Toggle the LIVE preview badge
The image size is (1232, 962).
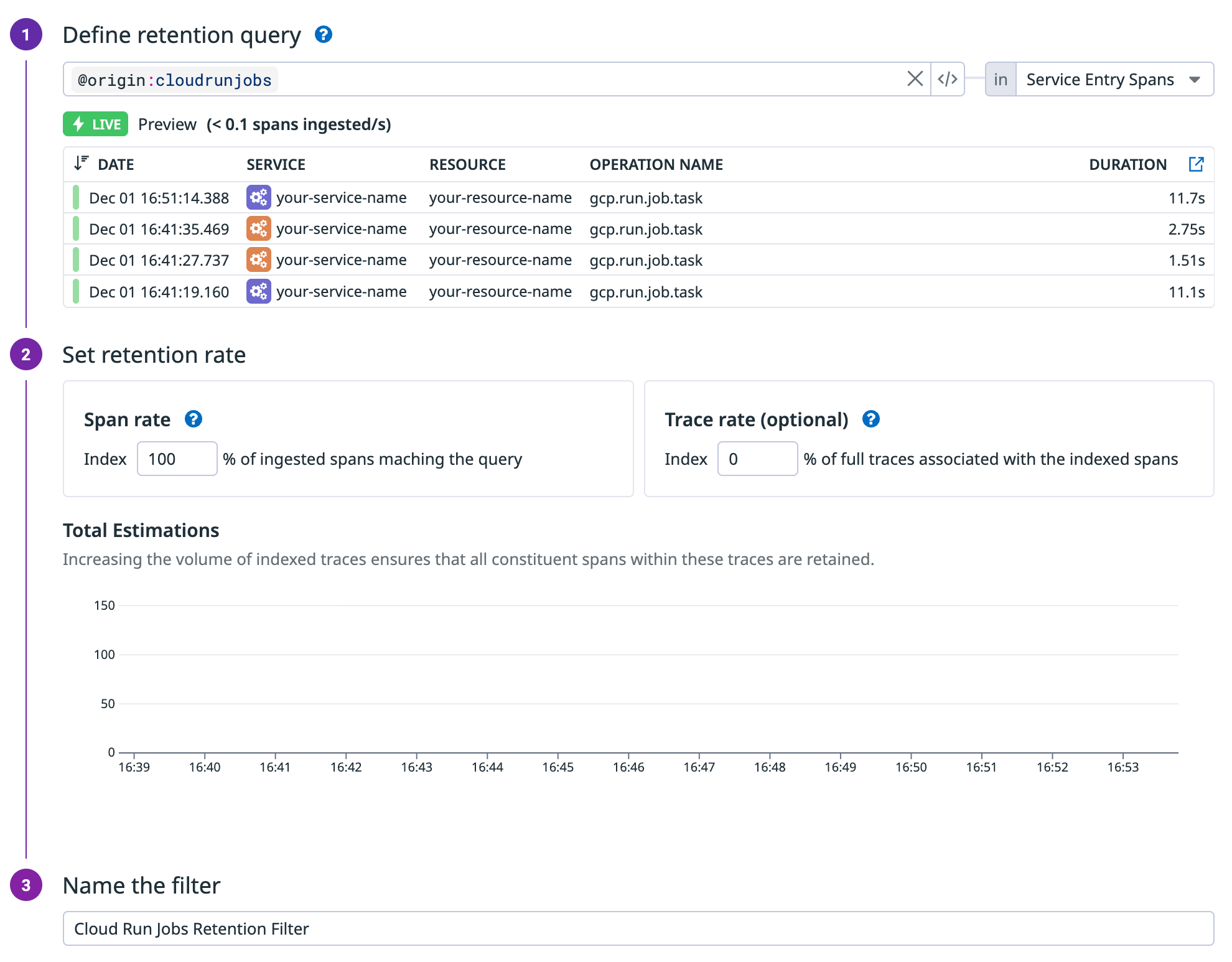pos(96,124)
